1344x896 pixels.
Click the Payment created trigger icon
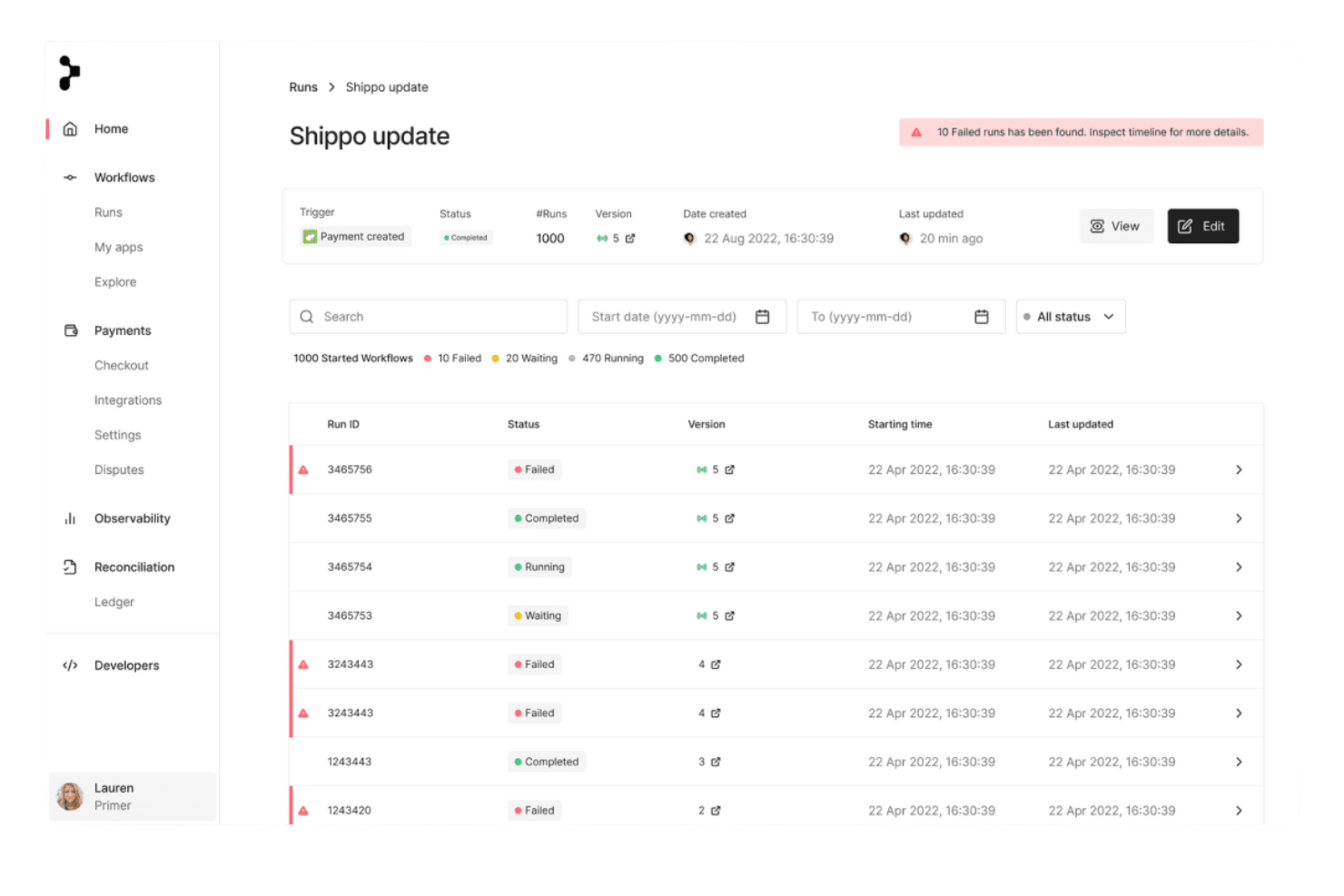pos(310,237)
